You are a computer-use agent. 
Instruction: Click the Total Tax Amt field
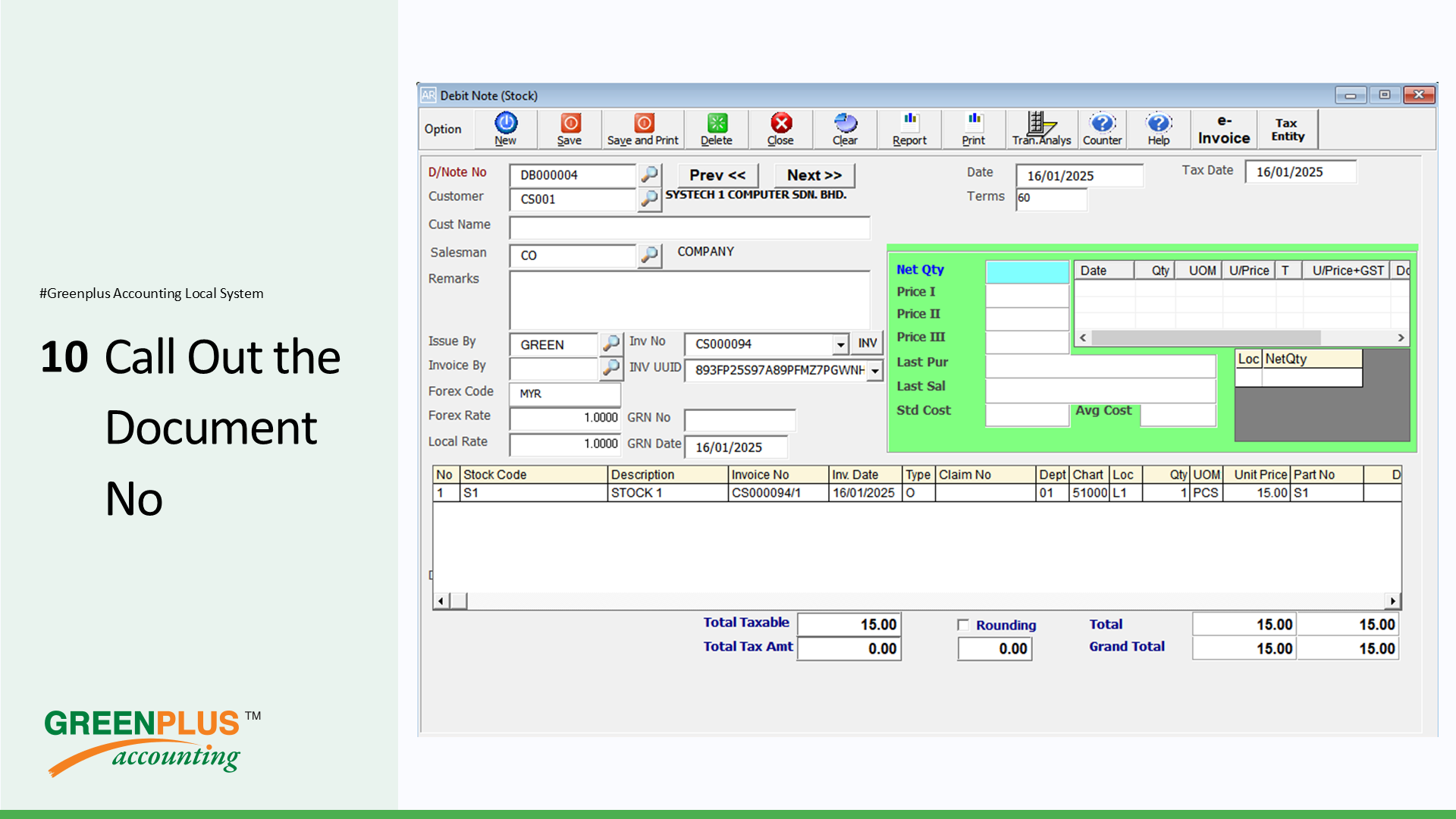tap(849, 649)
